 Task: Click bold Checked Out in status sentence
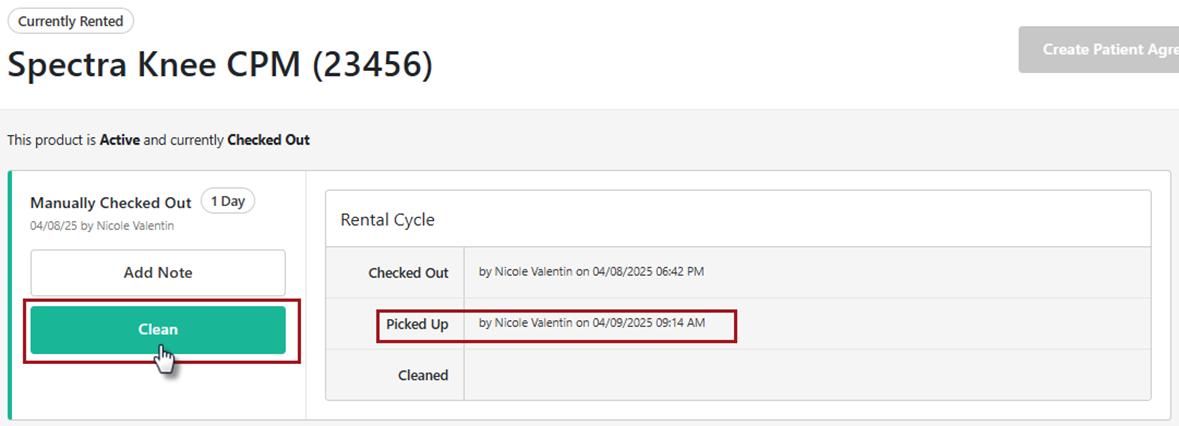tap(268, 140)
